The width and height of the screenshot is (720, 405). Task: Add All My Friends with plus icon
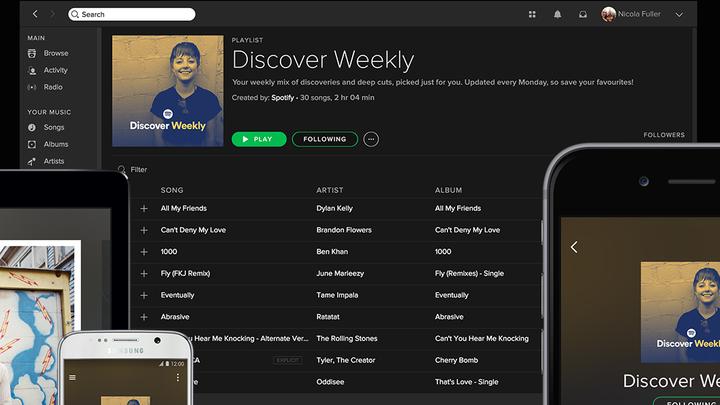point(144,209)
